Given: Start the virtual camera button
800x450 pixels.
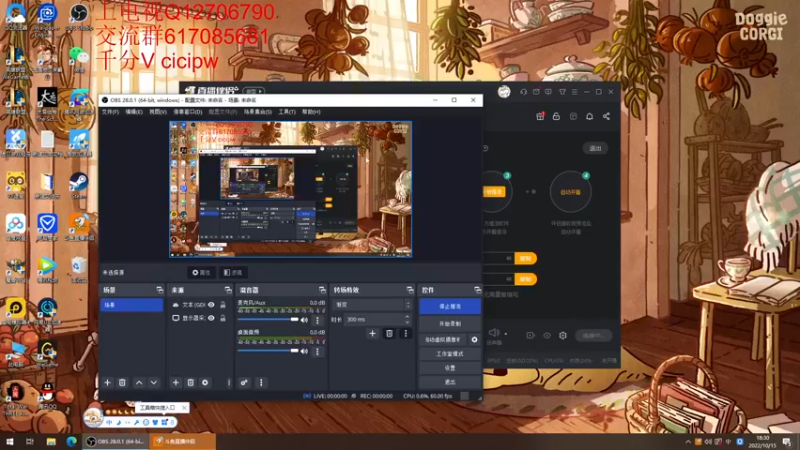Looking at the screenshot, I should pyautogui.click(x=443, y=339).
